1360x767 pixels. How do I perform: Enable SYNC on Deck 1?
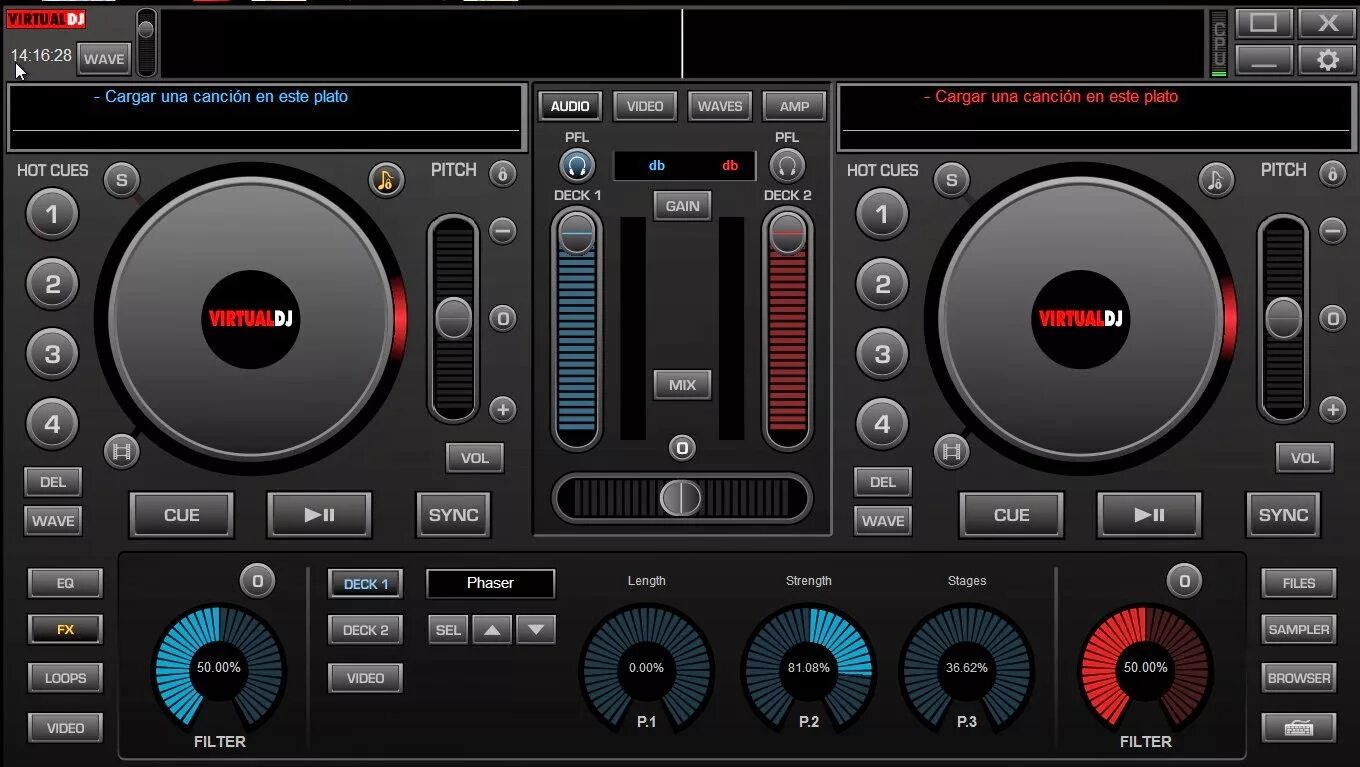(x=452, y=515)
